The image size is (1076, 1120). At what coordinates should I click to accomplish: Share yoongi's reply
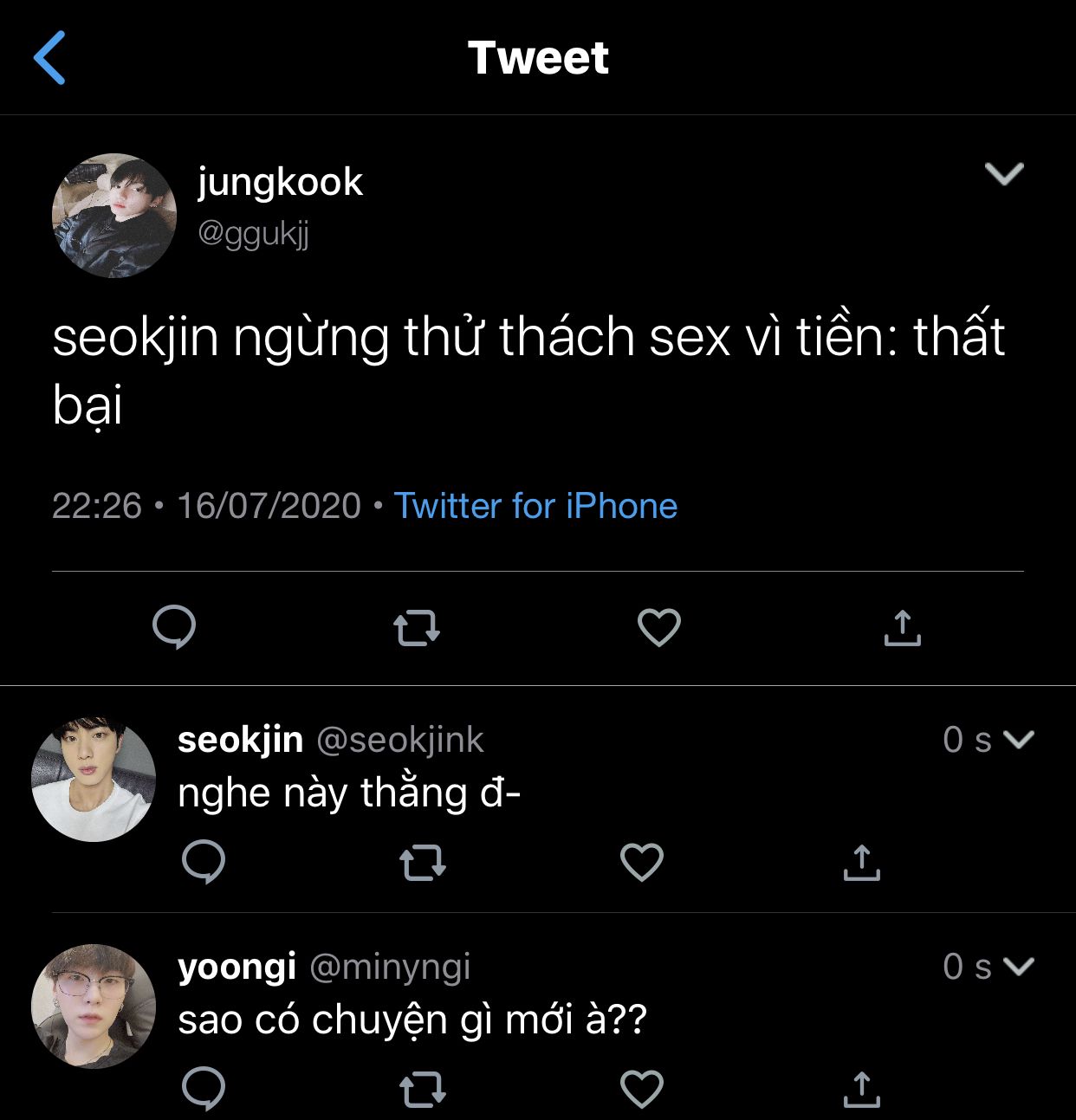tap(861, 1090)
